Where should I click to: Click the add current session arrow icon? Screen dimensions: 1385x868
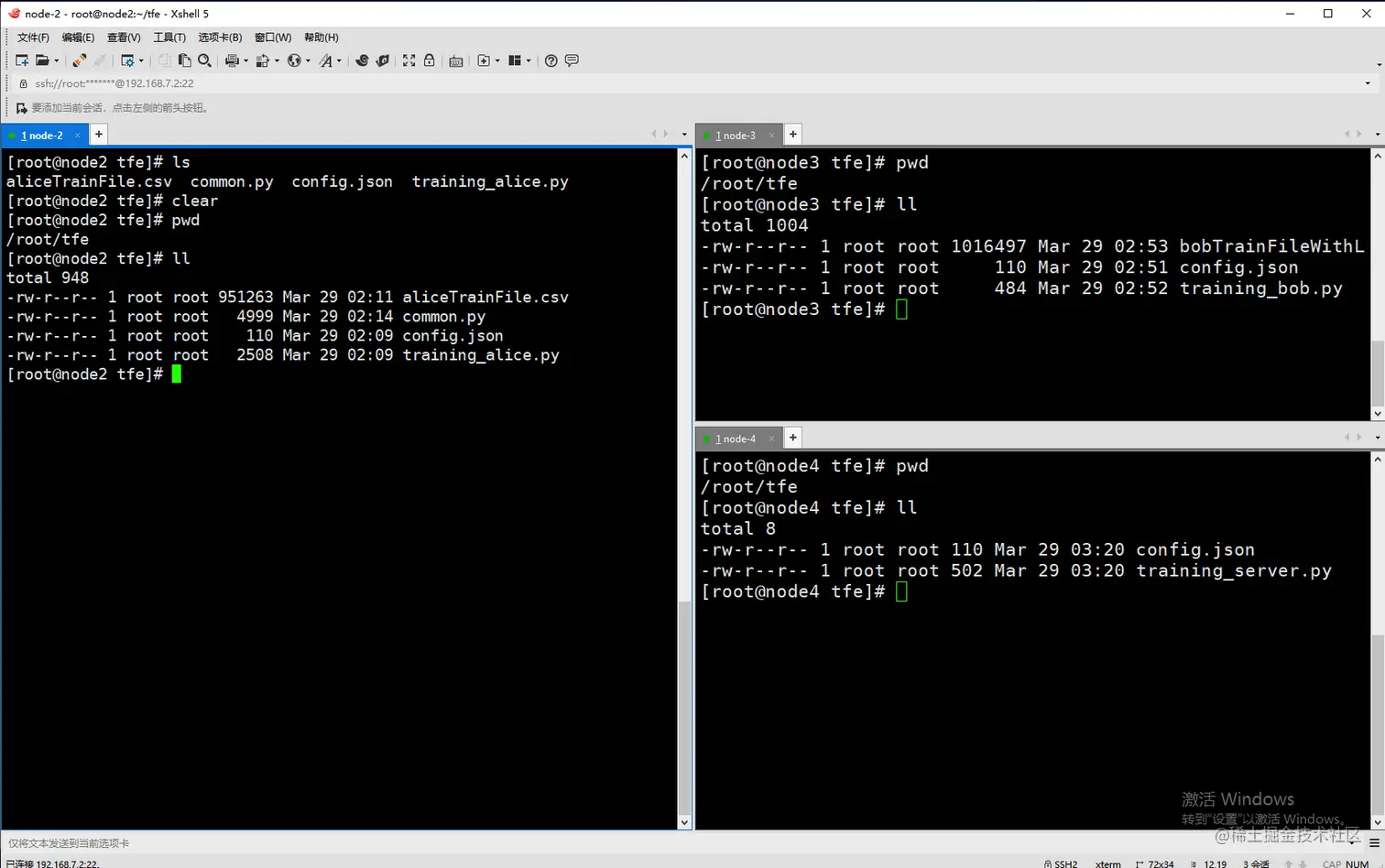[x=22, y=108]
